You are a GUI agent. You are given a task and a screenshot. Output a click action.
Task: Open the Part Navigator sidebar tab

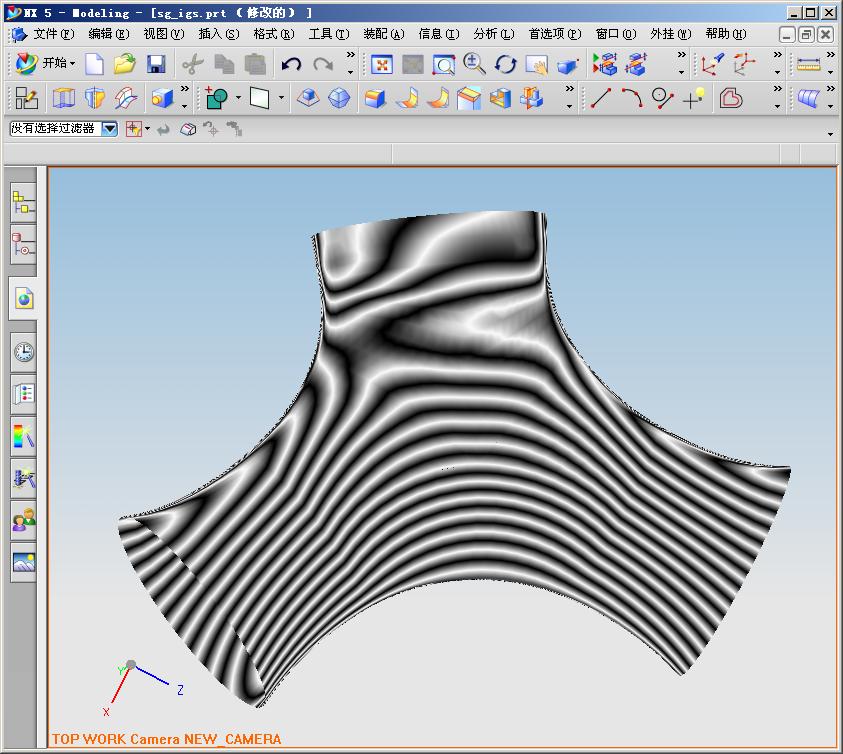(24, 244)
